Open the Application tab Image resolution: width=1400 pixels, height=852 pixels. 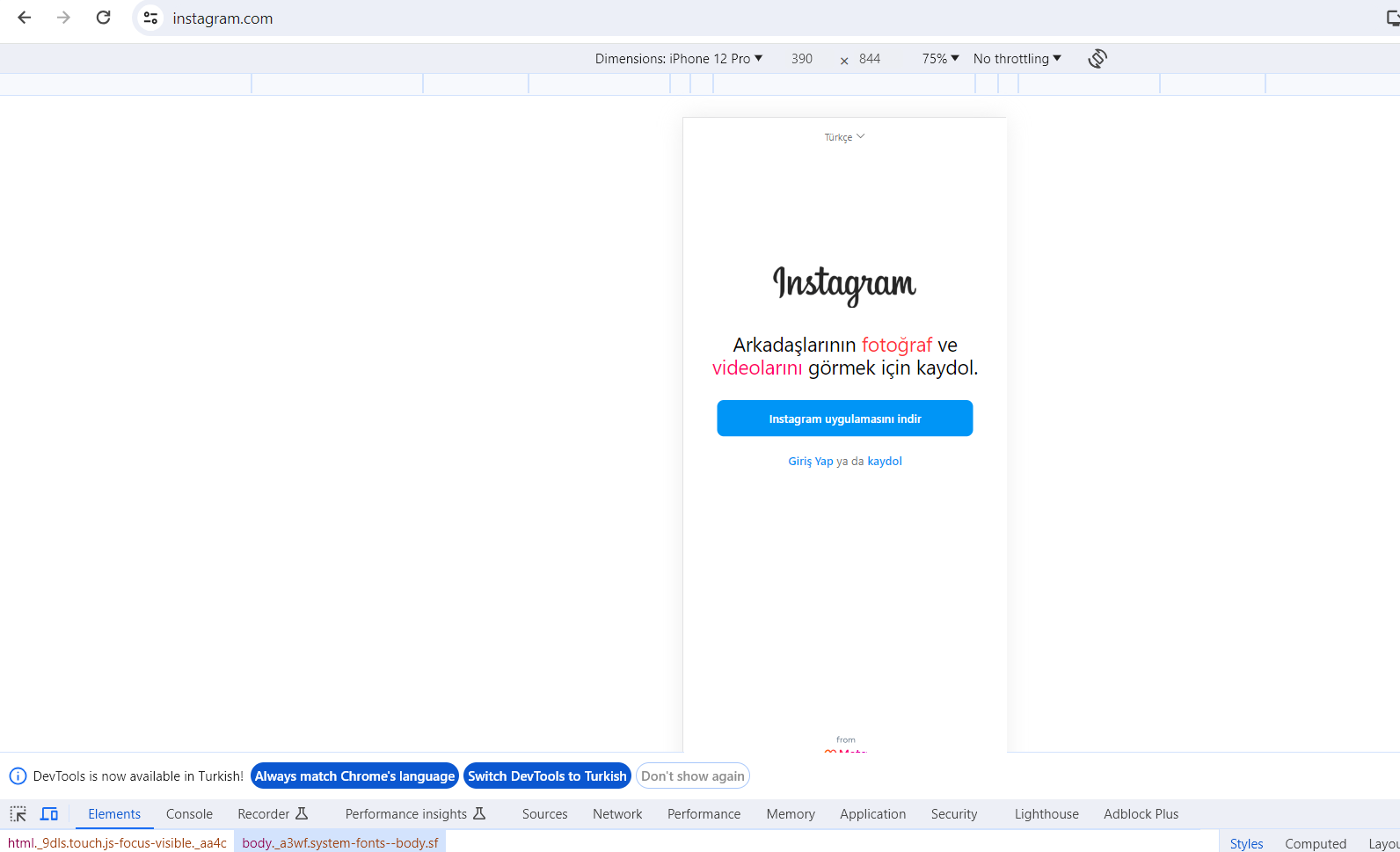click(x=872, y=814)
